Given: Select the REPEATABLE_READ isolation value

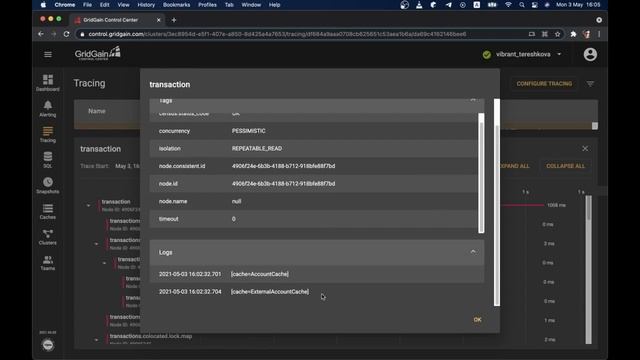Looking at the screenshot, I should (257, 149).
